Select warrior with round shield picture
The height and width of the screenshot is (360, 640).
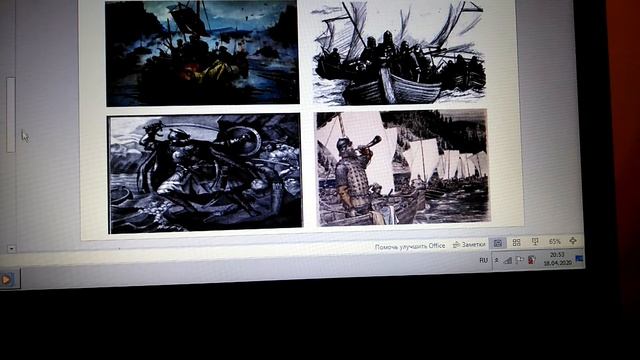206,173
